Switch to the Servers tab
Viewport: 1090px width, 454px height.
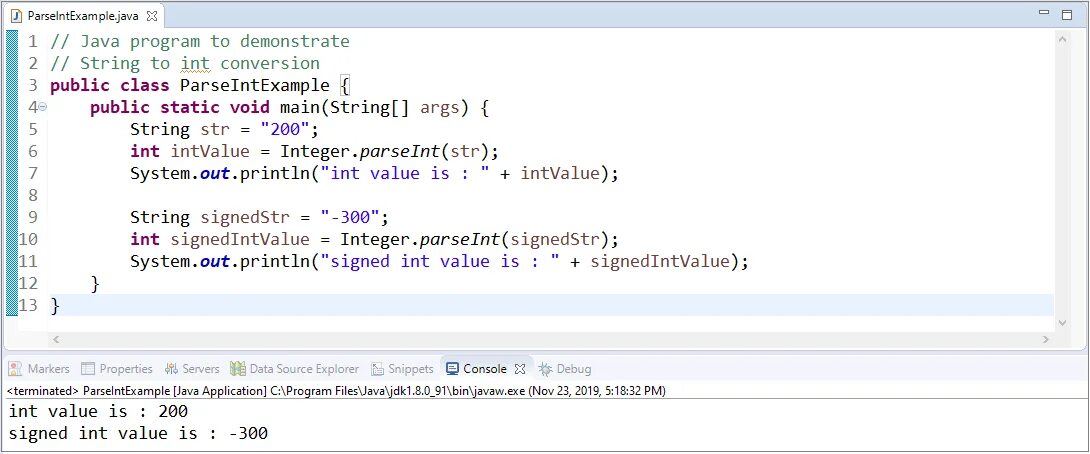[193, 368]
